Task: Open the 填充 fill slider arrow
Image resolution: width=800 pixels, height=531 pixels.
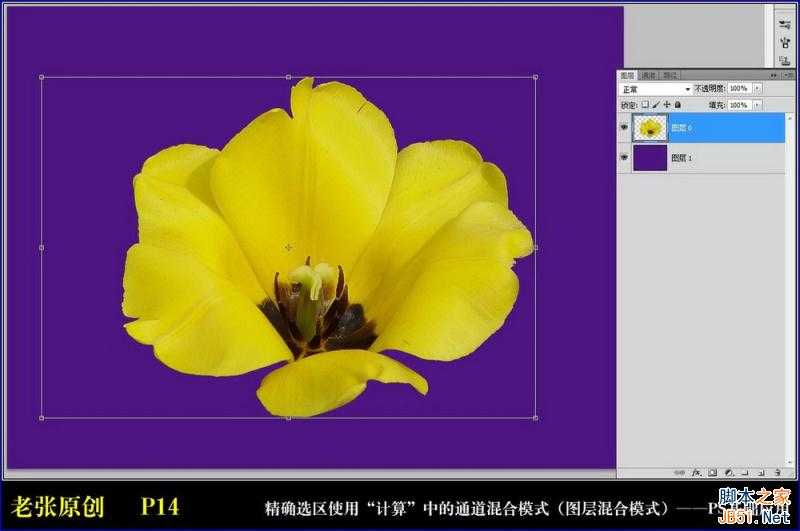Action: click(x=757, y=105)
